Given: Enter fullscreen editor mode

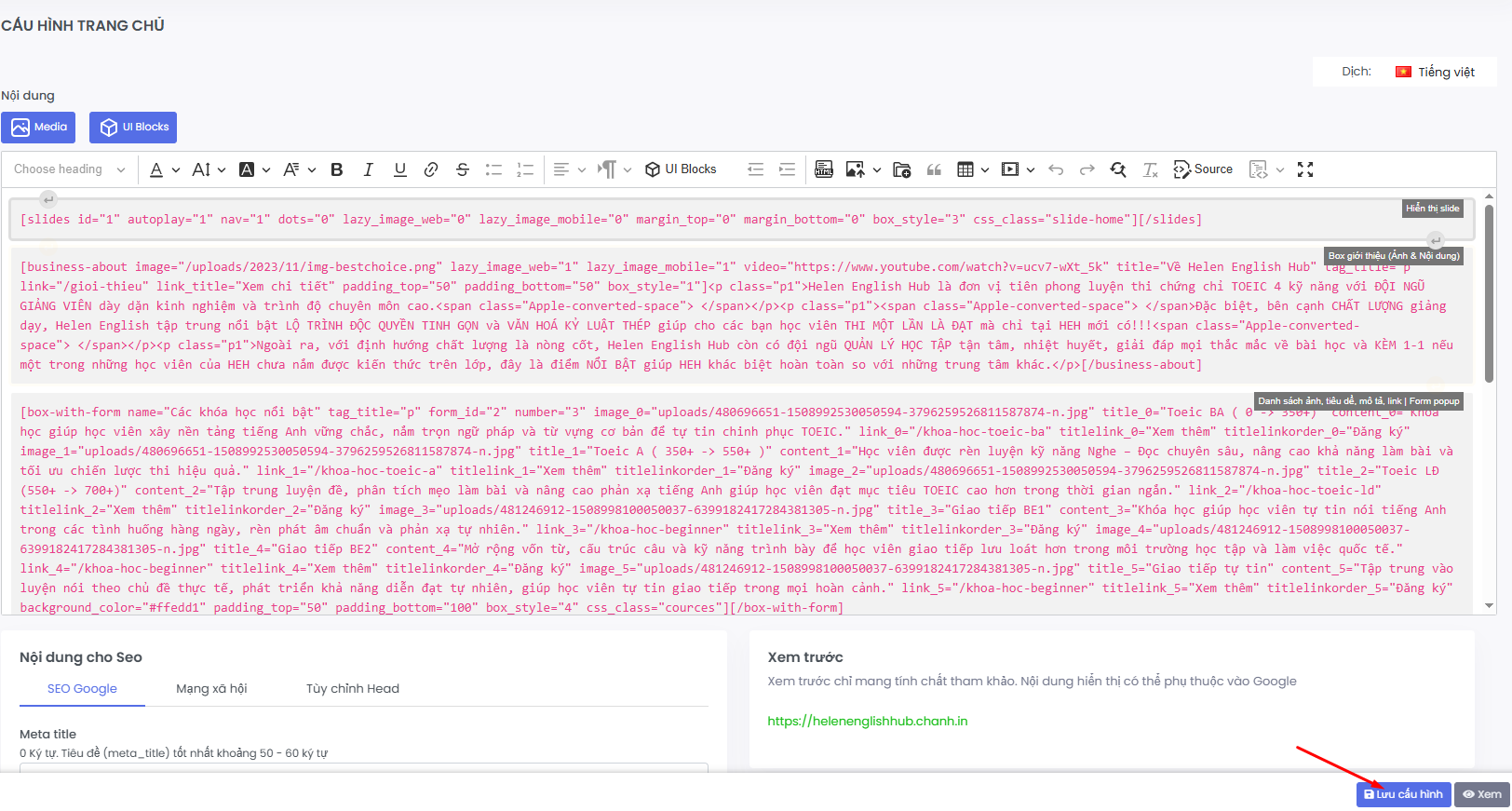Looking at the screenshot, I should coord(1305,169).
